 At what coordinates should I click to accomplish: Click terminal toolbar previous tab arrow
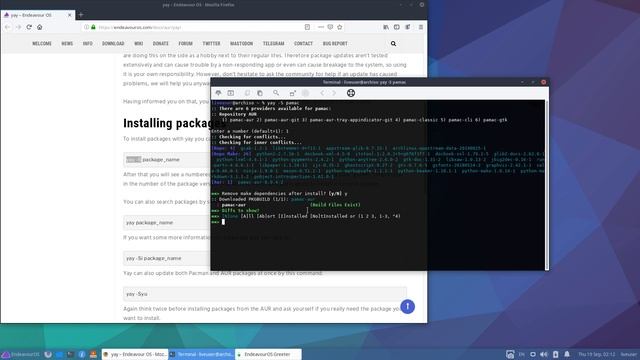click(x=322, y=93)
